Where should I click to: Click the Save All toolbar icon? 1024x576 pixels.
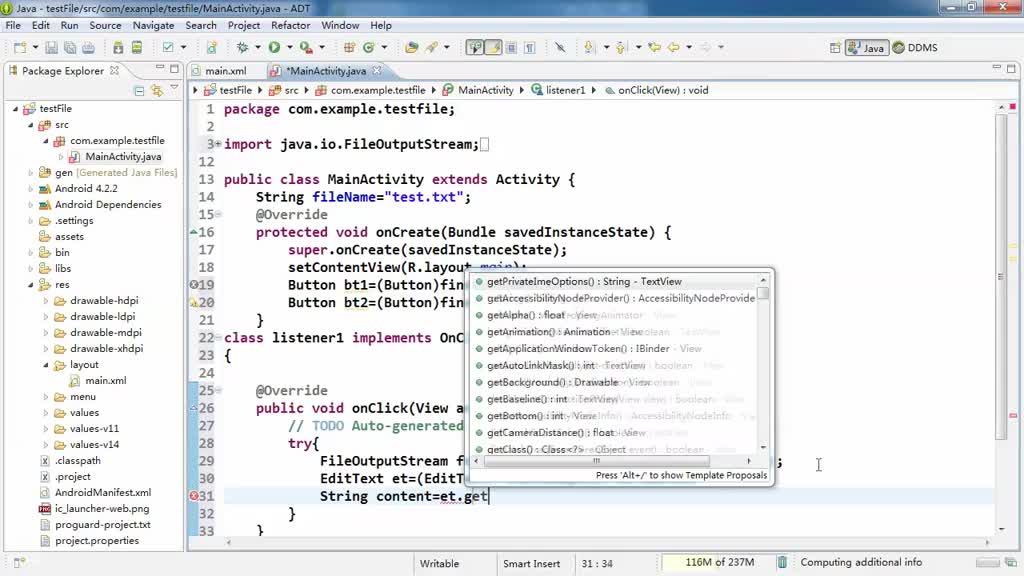click(70, 48)
